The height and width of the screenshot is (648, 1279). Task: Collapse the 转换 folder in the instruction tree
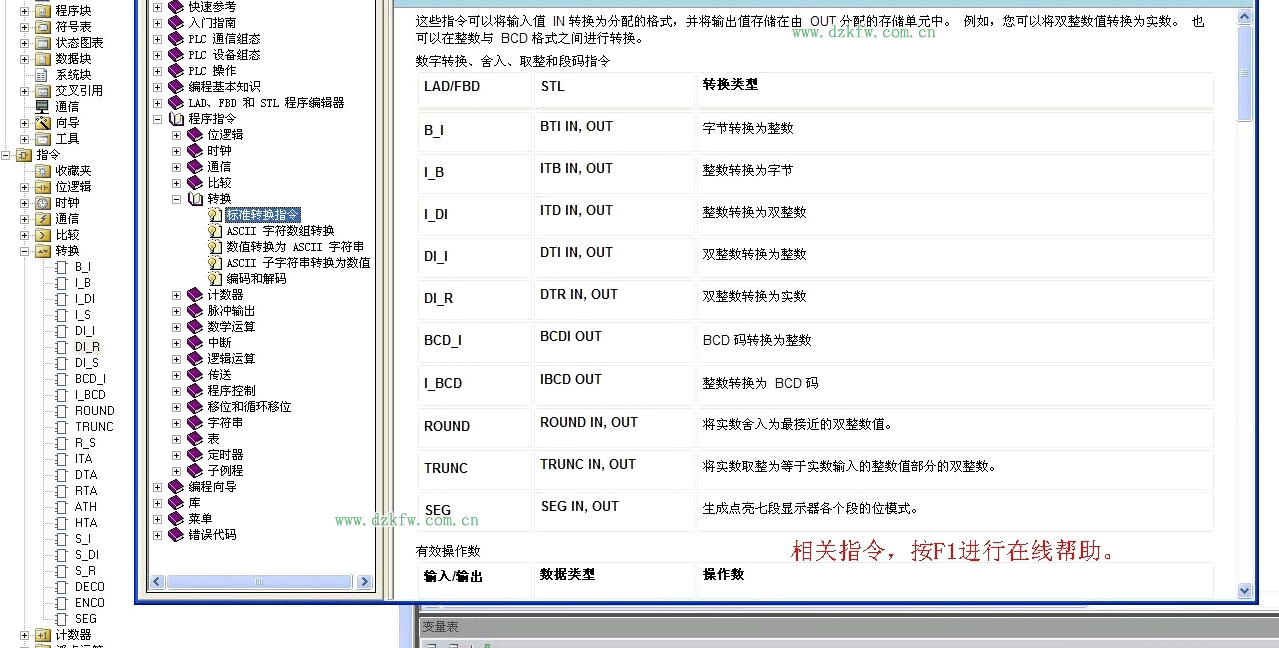[x=25, y=251]
